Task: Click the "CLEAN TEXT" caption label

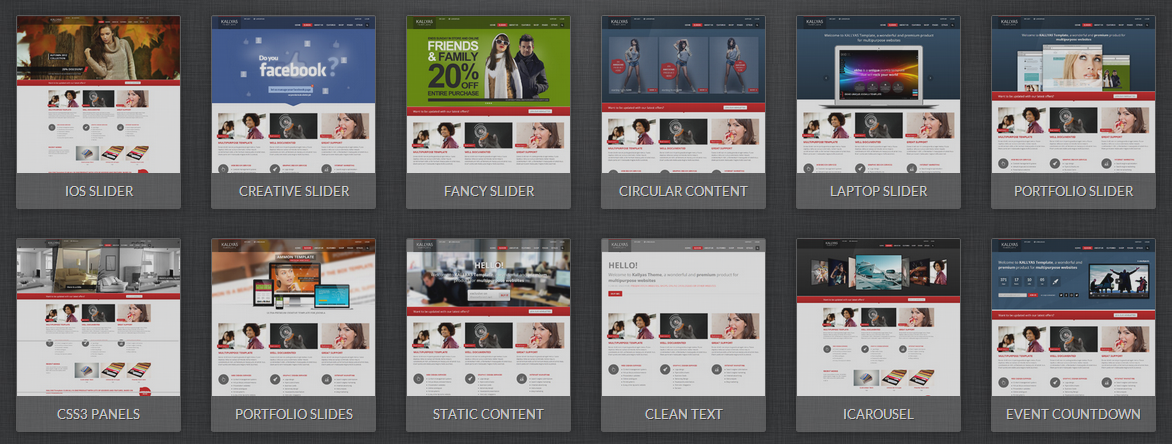Action: (683, 414)
